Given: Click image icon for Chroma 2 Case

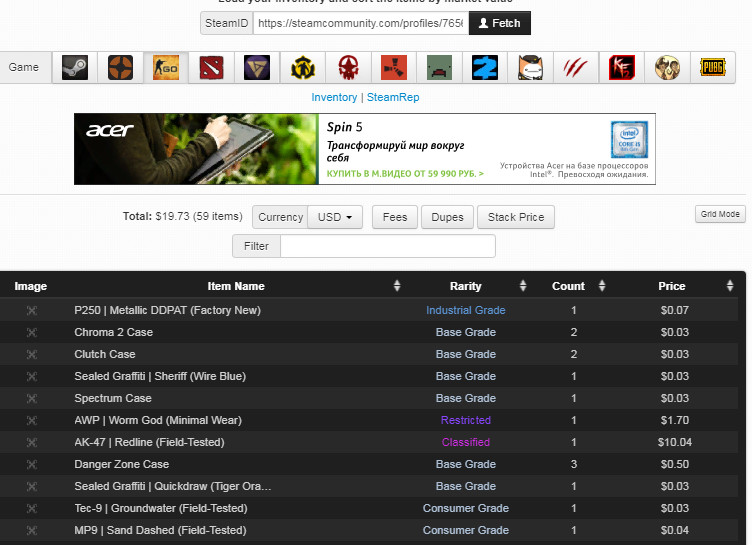Looking at the screenshot, I should 32,332.
